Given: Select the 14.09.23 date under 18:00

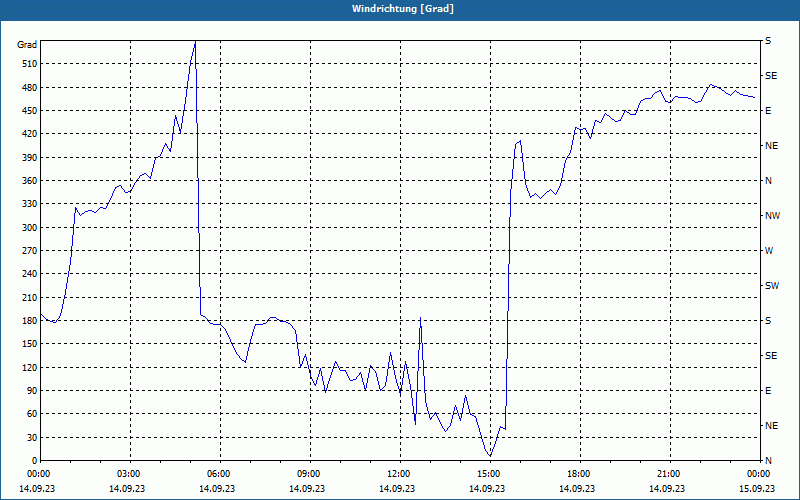Looking at the screenshot, I should click(x=577, y=488).
